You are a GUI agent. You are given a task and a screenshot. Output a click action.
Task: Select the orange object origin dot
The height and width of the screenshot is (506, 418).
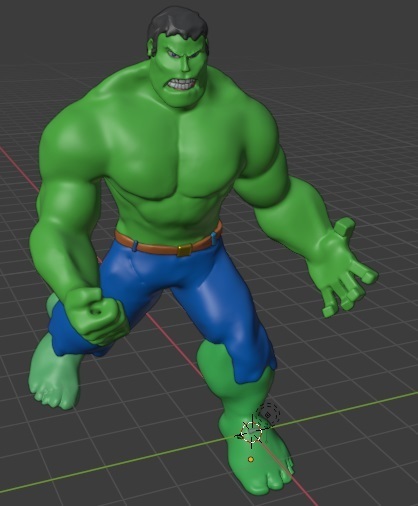pos(251,460)
